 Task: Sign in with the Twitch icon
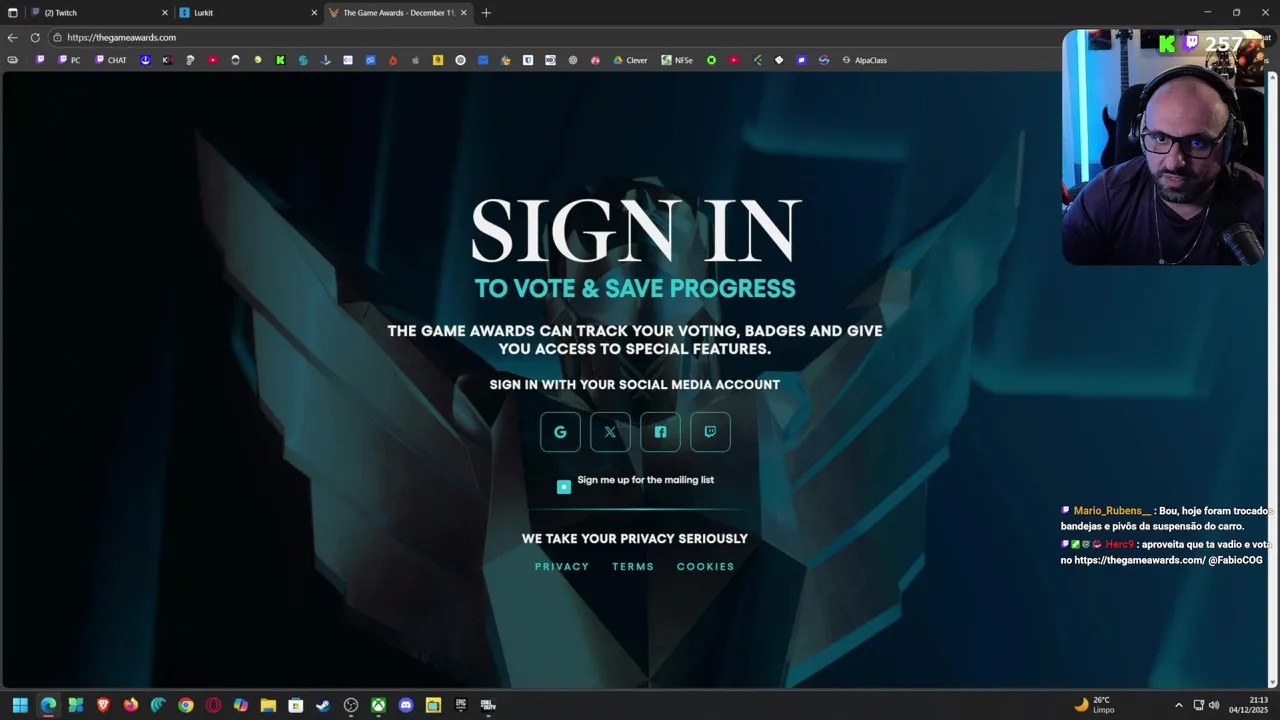[x=710, y=432]
